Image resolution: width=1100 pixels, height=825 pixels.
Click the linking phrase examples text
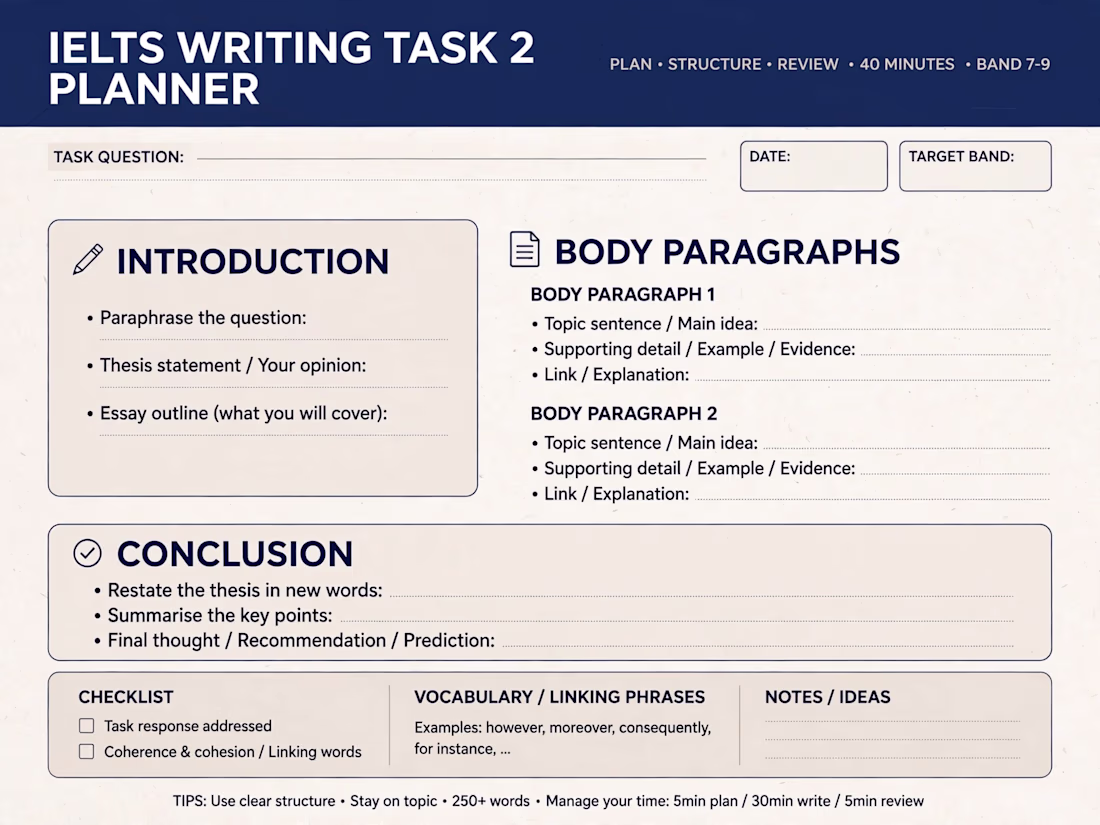coord(563,738)
